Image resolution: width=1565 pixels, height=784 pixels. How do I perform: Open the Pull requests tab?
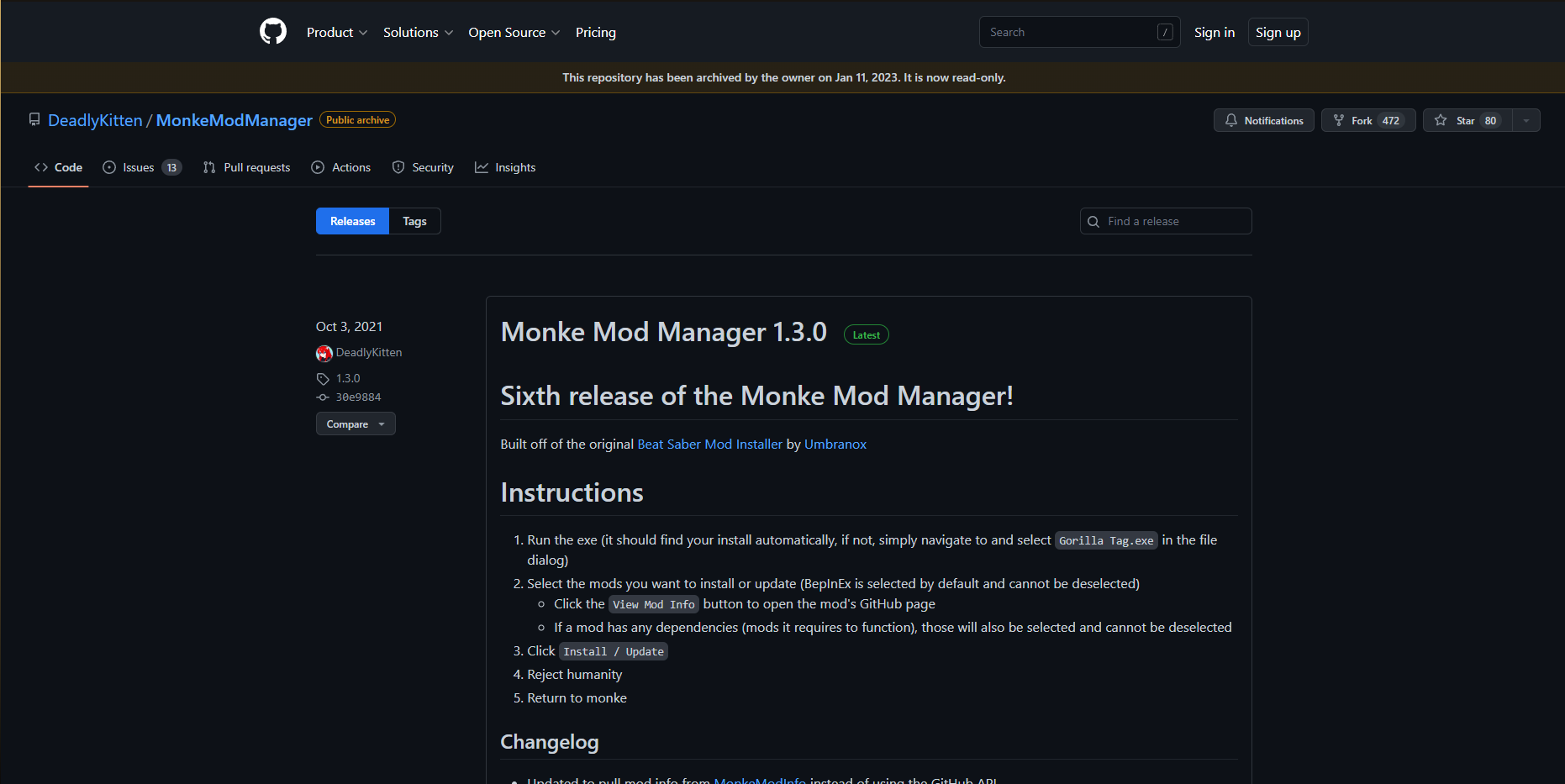point(246,167)
